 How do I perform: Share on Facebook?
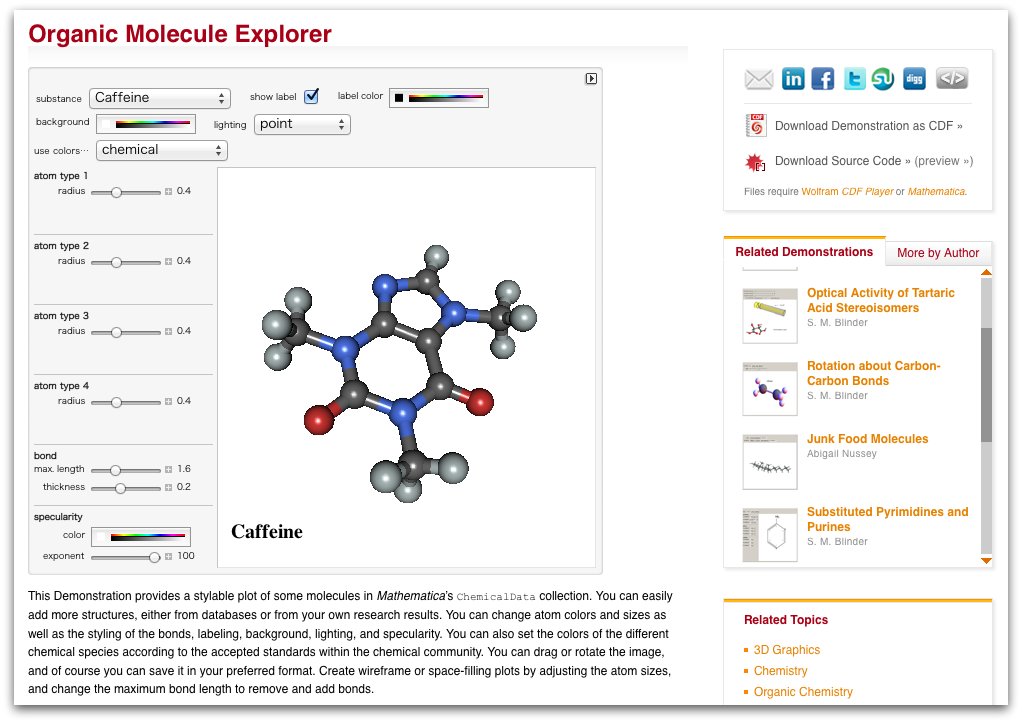pyautogui.click(x=822, y=77)
